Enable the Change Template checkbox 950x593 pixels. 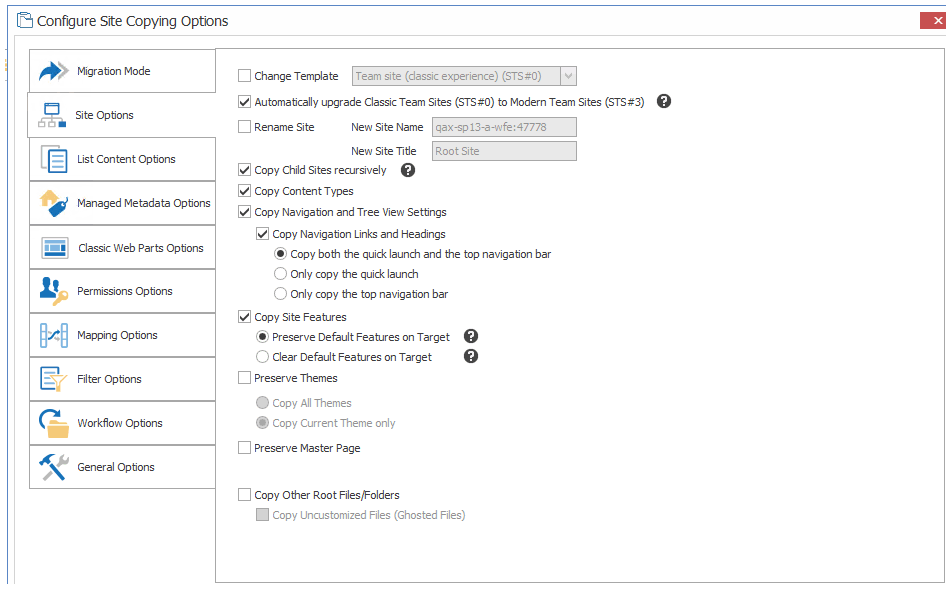tap(244, 76)
